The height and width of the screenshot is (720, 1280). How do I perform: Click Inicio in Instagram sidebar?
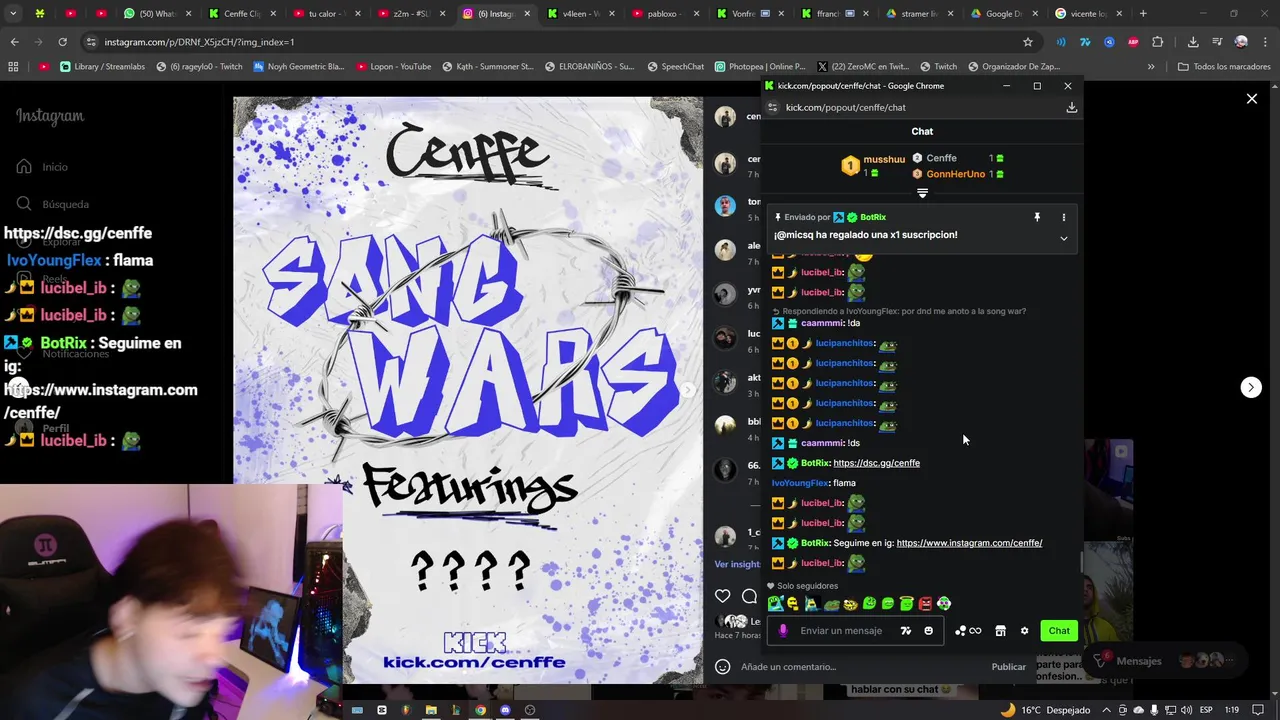[55, 167]
